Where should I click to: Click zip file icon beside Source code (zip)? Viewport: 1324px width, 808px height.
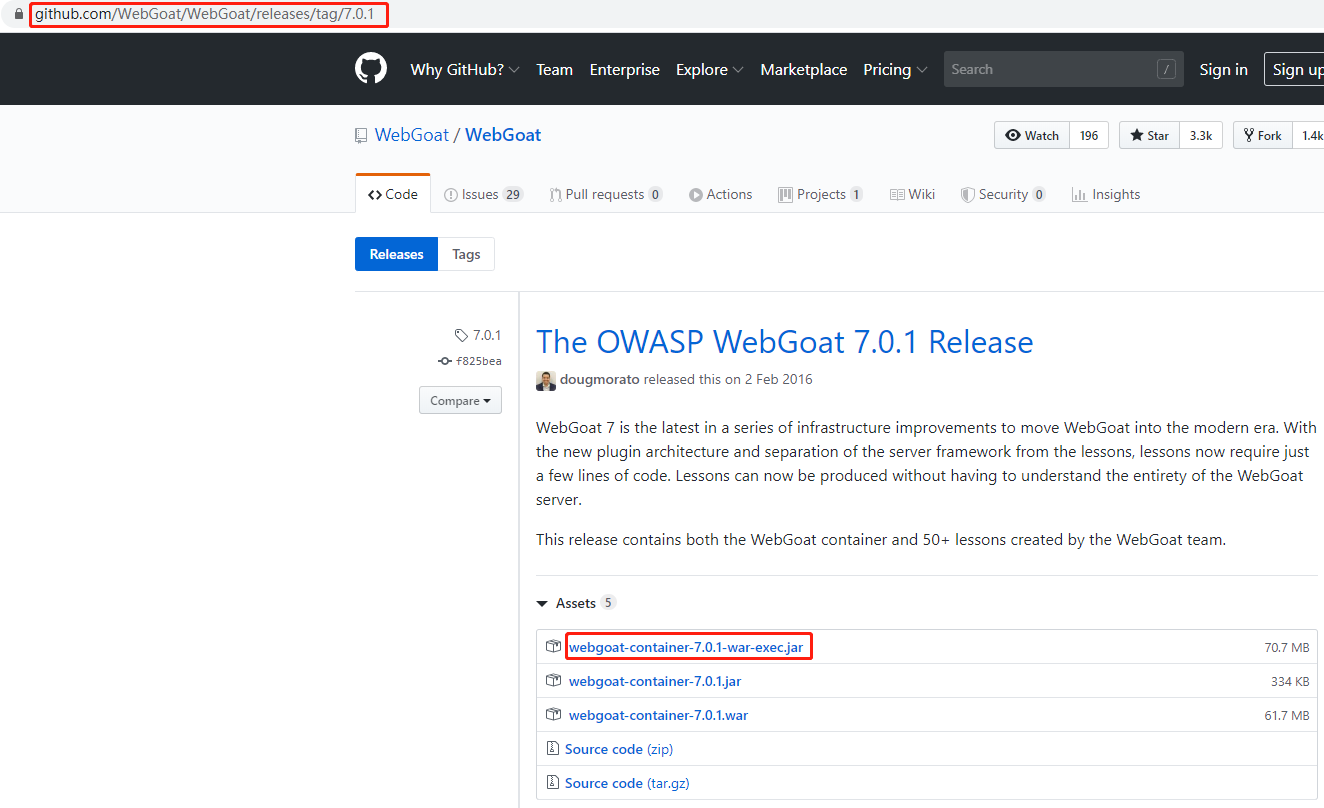click(x=553, y=749)
